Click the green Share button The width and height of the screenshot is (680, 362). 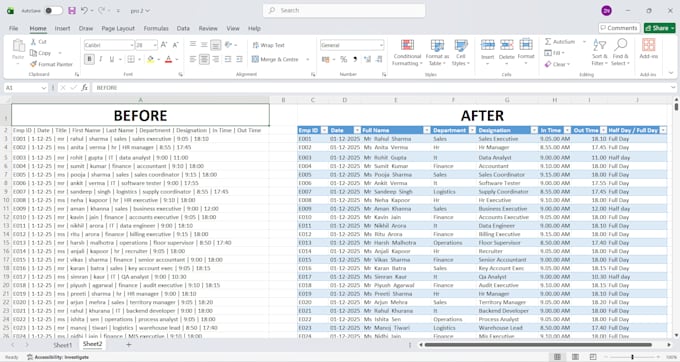(x=660, y=28)
